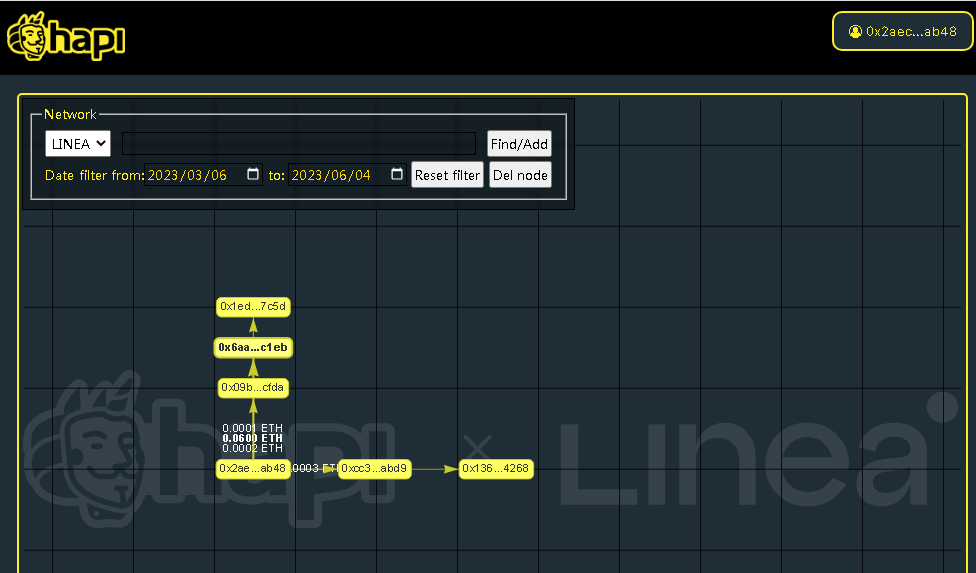
Task: Focus the address search input field
Action: tap(299, 144)
